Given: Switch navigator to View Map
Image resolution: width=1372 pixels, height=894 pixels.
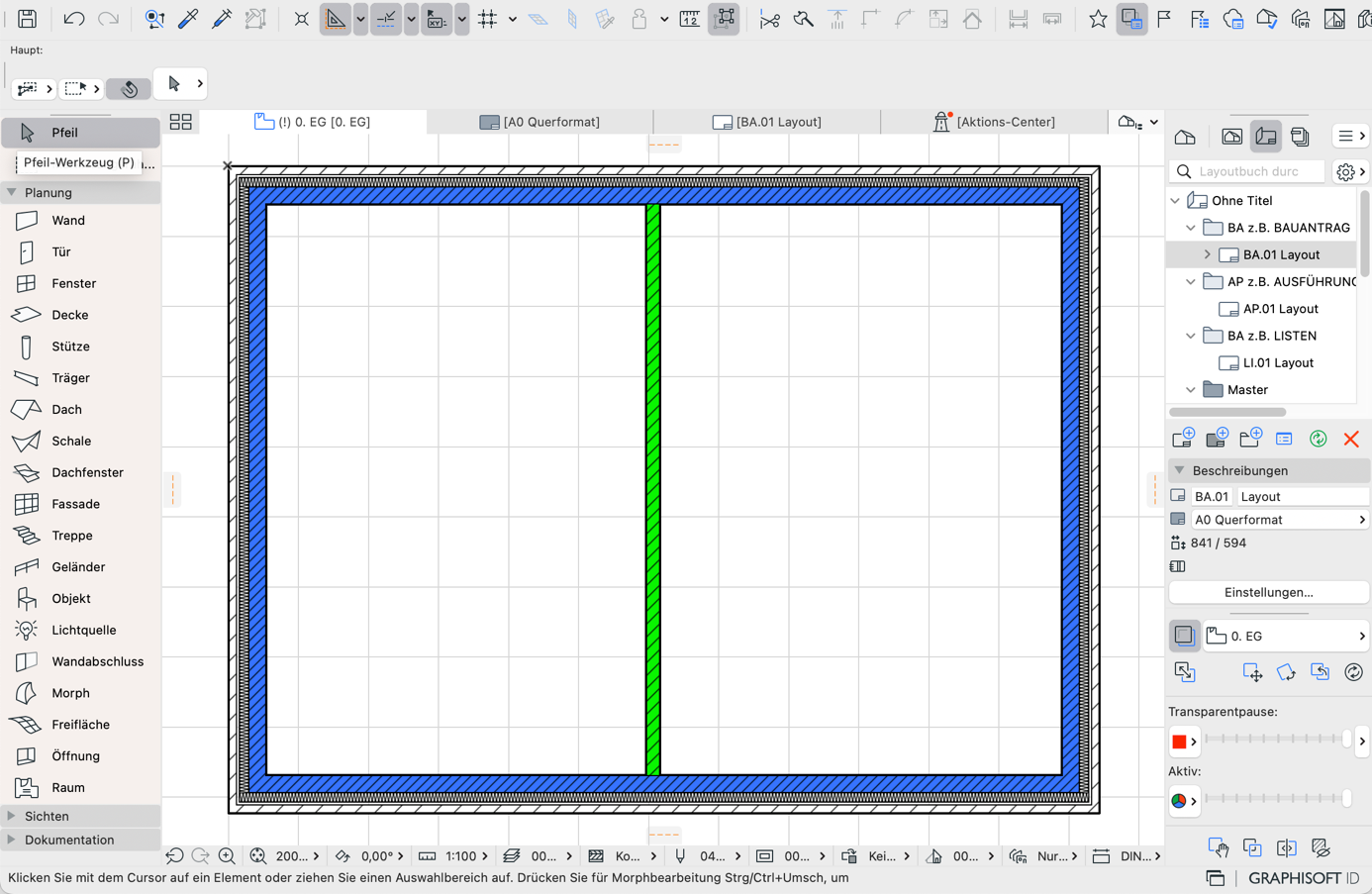Looking at the screenshot, I should [x=1231, y=137].
